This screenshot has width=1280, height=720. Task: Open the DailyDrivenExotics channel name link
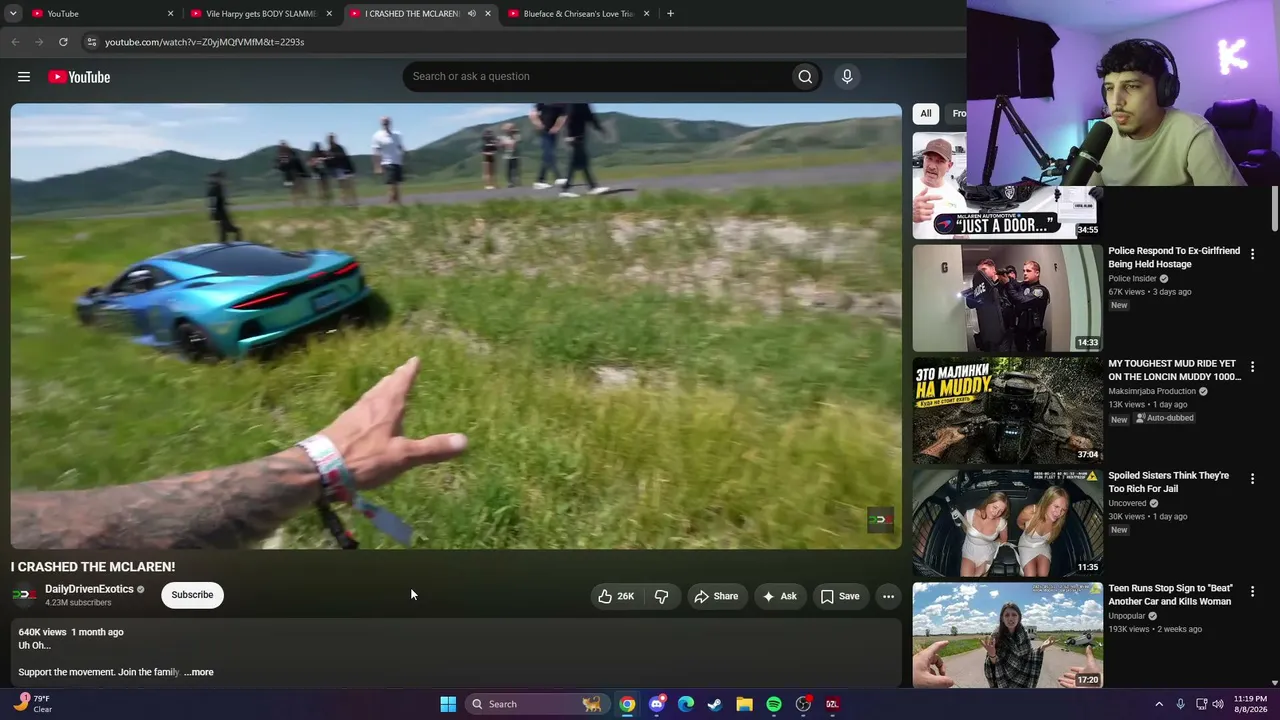pyautogui.click(x=89, y=589)
